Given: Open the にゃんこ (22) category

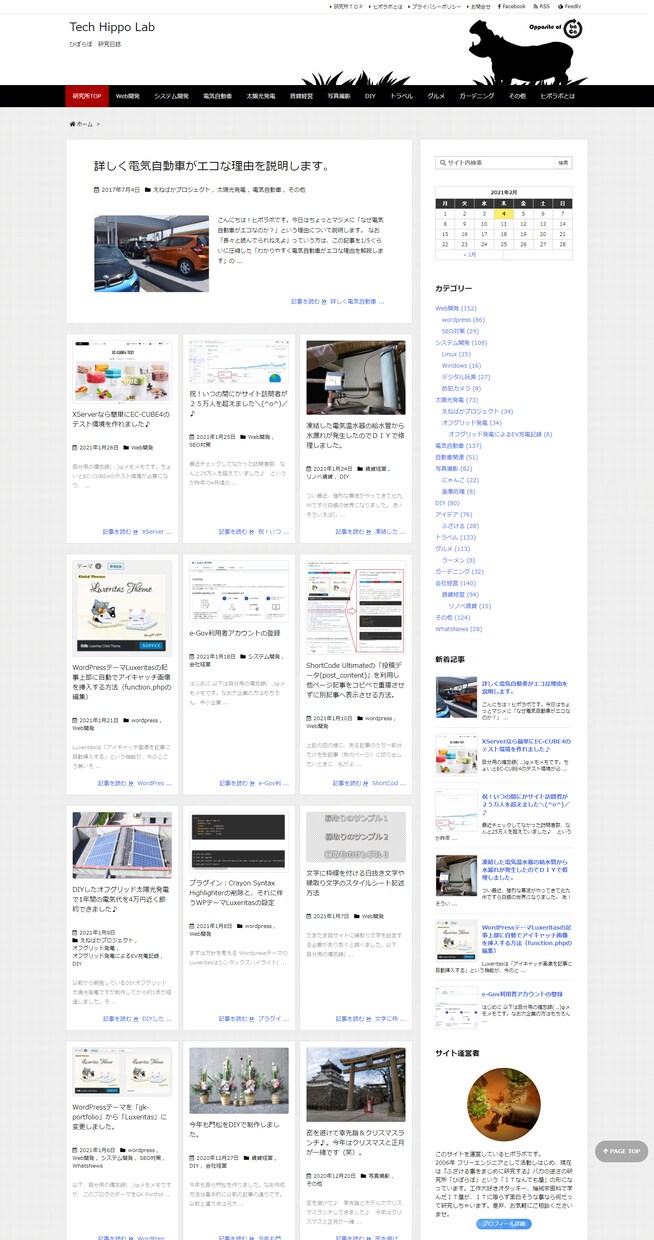Looking at the screenshot, I should 459,480.
